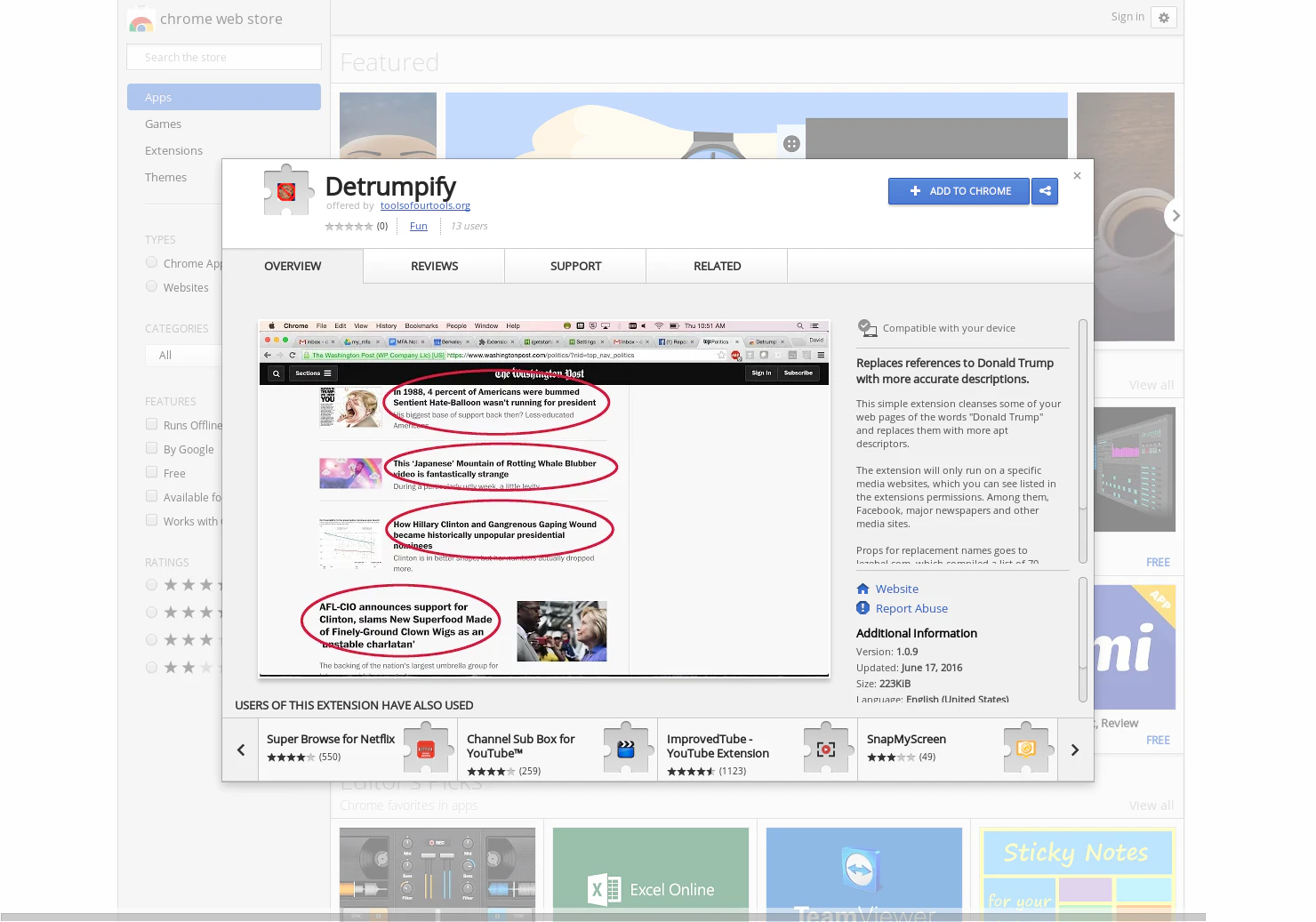Enable the Runs Offline feature checkbox
Screen dimensions: 1316x922
pos(152,424)
